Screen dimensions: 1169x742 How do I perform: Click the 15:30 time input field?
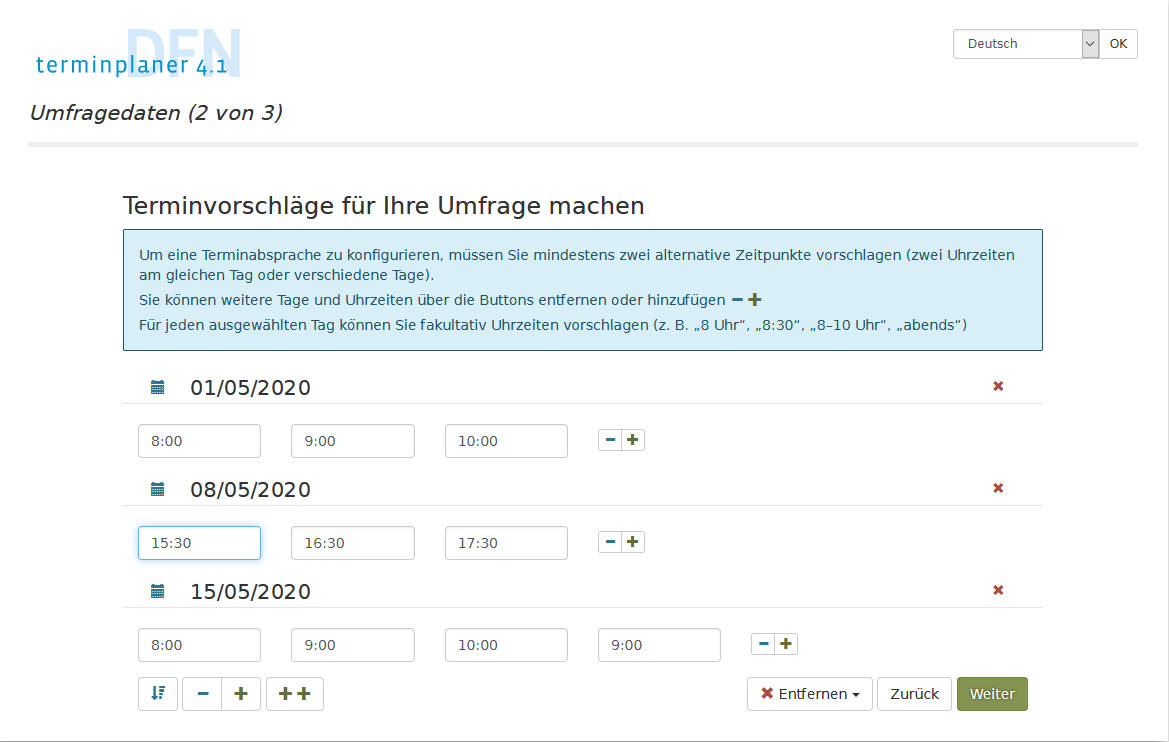click(x=199, y=543)
